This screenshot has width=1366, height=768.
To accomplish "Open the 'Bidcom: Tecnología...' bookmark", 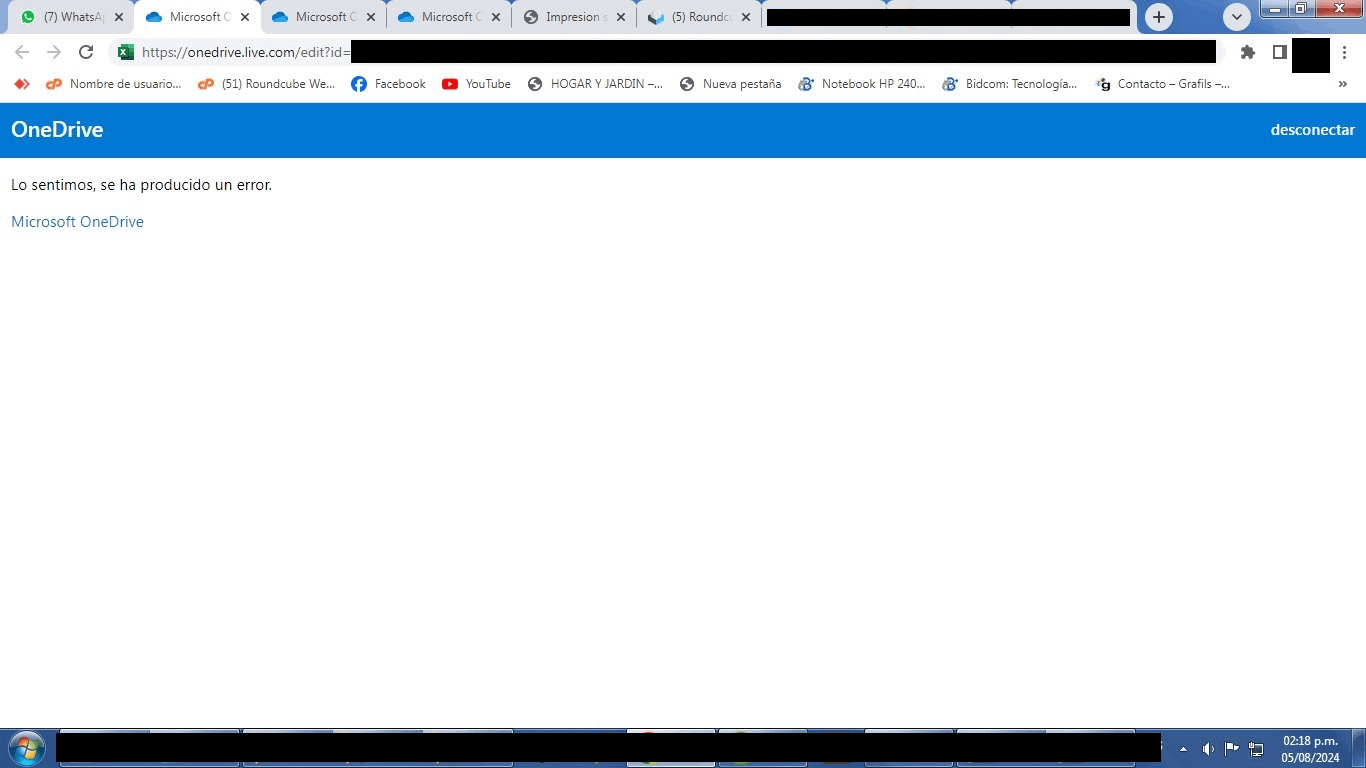I will pyautogui.click(x=1010, y=84).
